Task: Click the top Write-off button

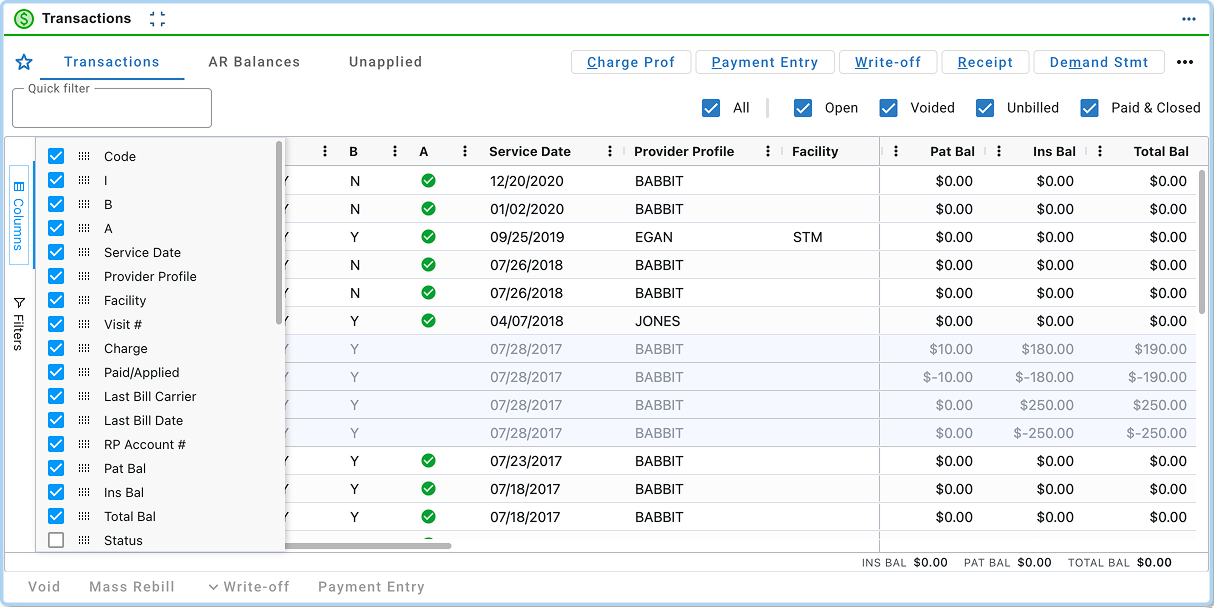Action: point(888,62)
